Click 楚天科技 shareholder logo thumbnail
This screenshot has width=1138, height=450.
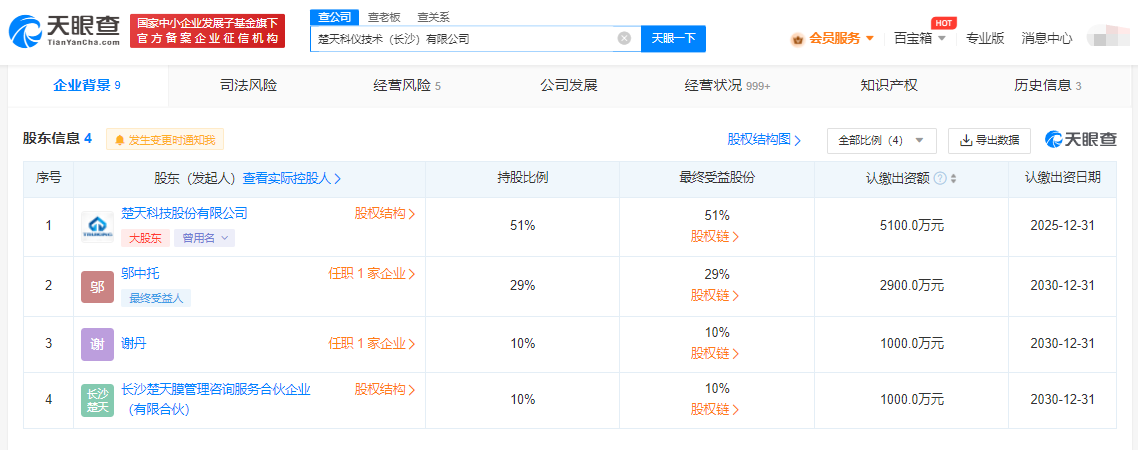coord(98,227)
